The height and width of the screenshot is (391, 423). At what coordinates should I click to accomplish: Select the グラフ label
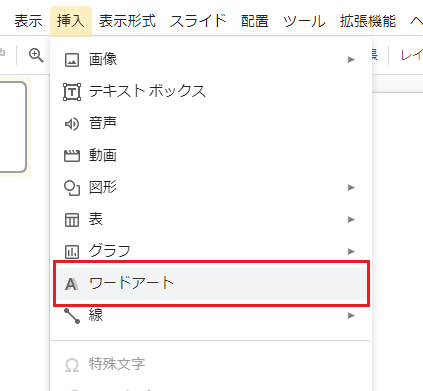point(110,251)
